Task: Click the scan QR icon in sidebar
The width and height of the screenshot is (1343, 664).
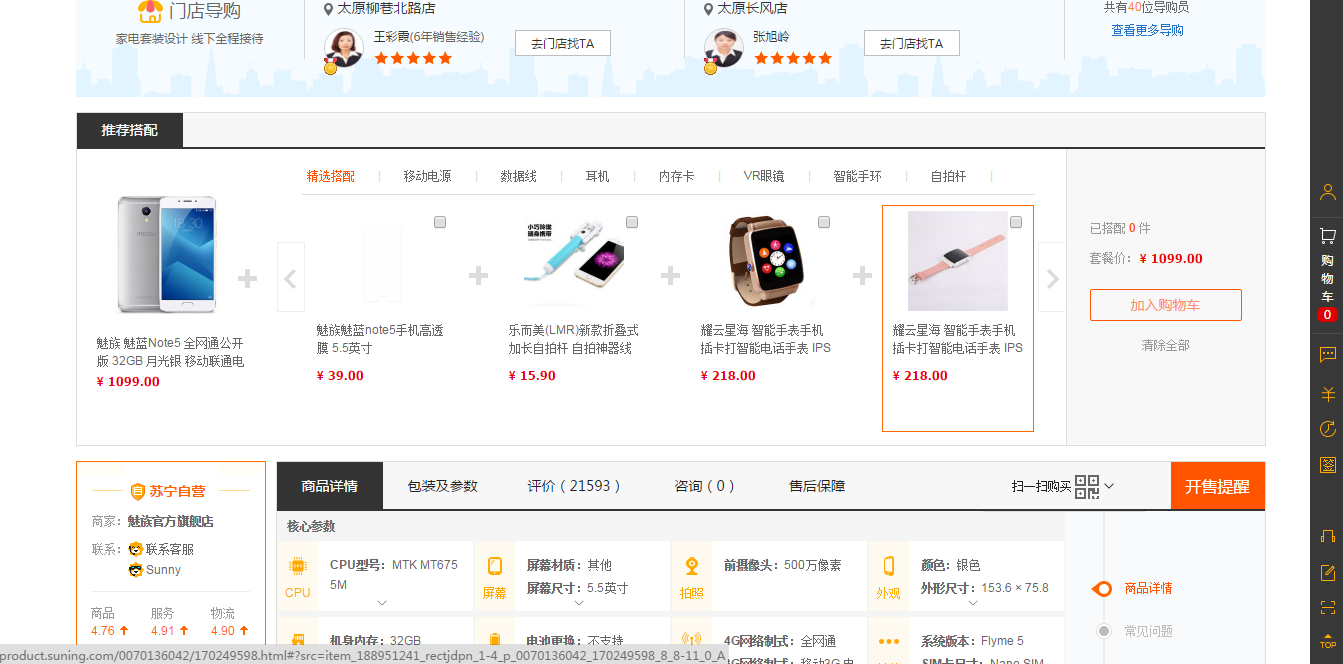Action: tap(1327, 607)
